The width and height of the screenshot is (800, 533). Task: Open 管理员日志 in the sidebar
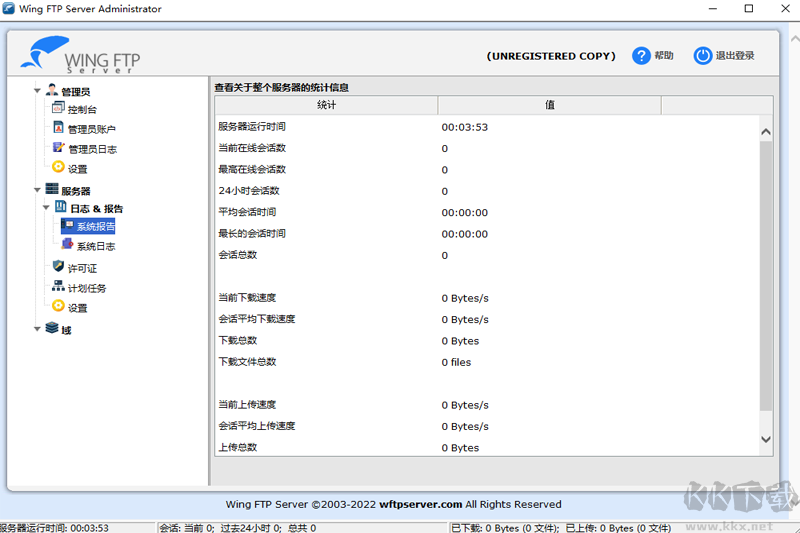[x=92, y=149]
